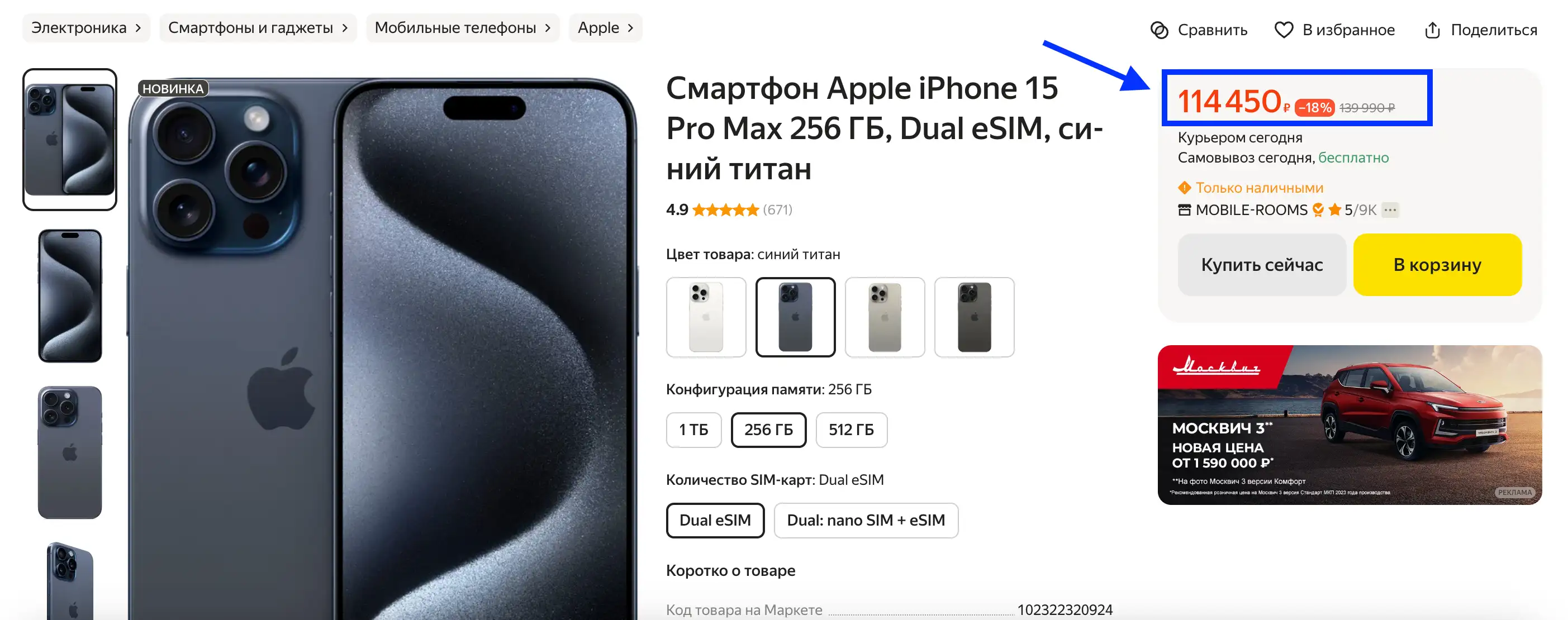Image resolution: width=1568 pixels, height=620 pixels.
Task: Select the 512 ГБ memory configuration
Action: 851,430
